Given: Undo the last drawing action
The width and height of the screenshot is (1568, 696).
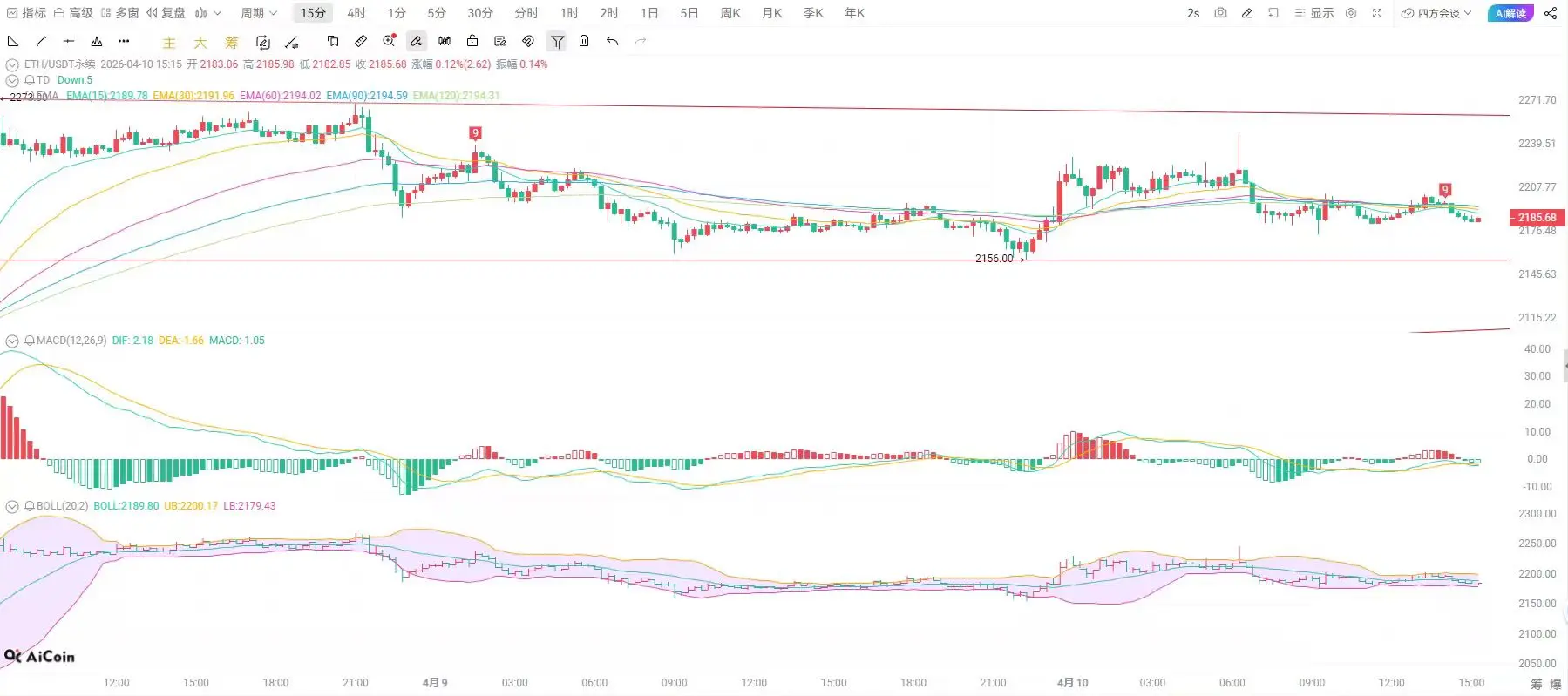Looking at the screenshot, I should click(x=613, y=41).
